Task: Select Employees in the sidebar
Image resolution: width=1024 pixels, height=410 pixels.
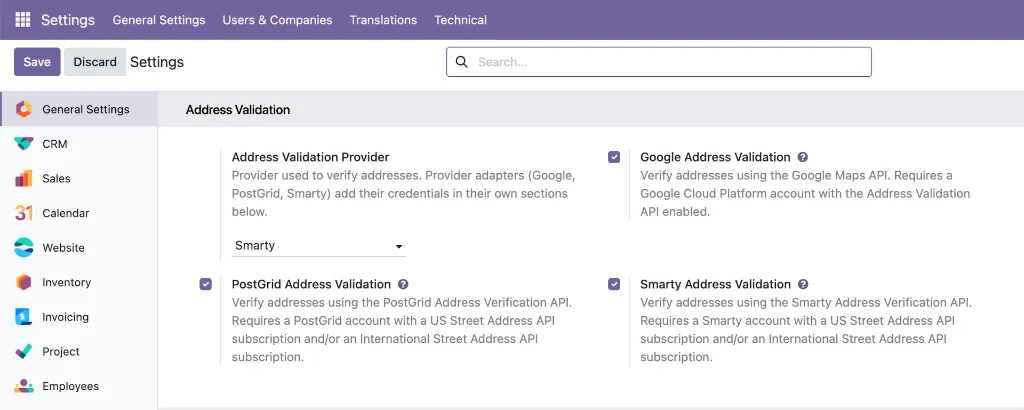Action: [79, 386]
